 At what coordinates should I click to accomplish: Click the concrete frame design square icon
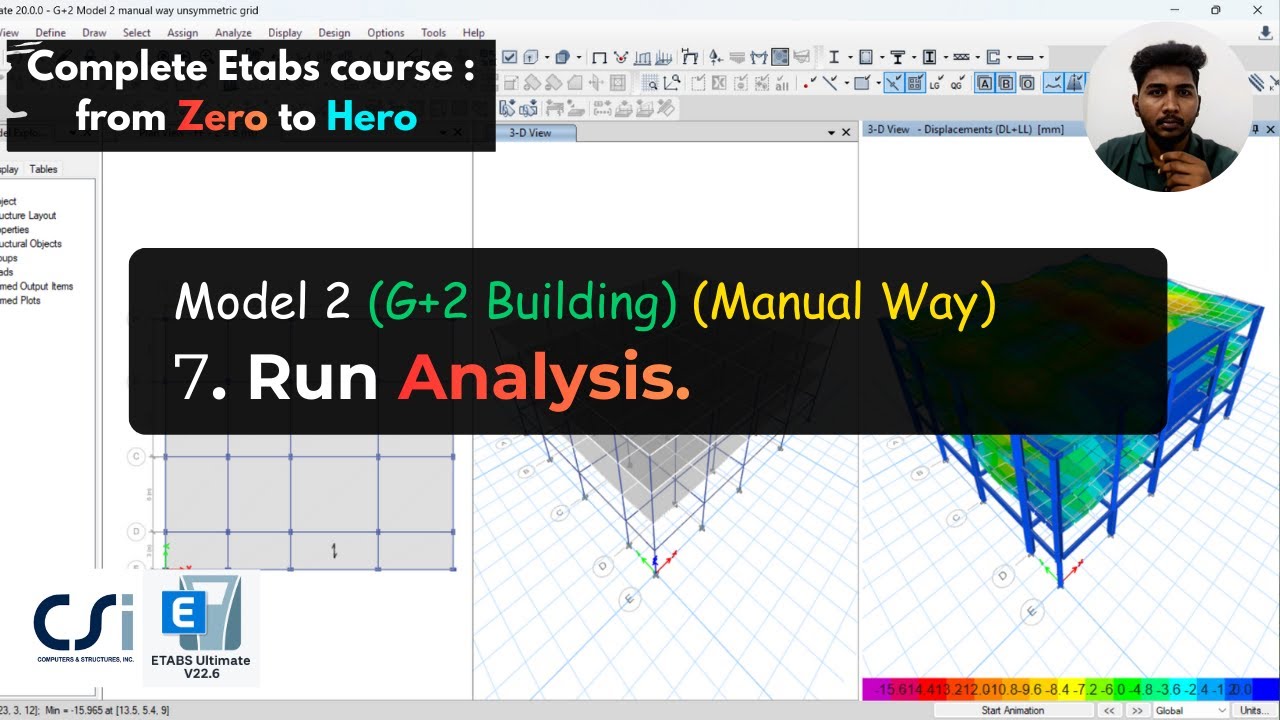tap(866, 57)
